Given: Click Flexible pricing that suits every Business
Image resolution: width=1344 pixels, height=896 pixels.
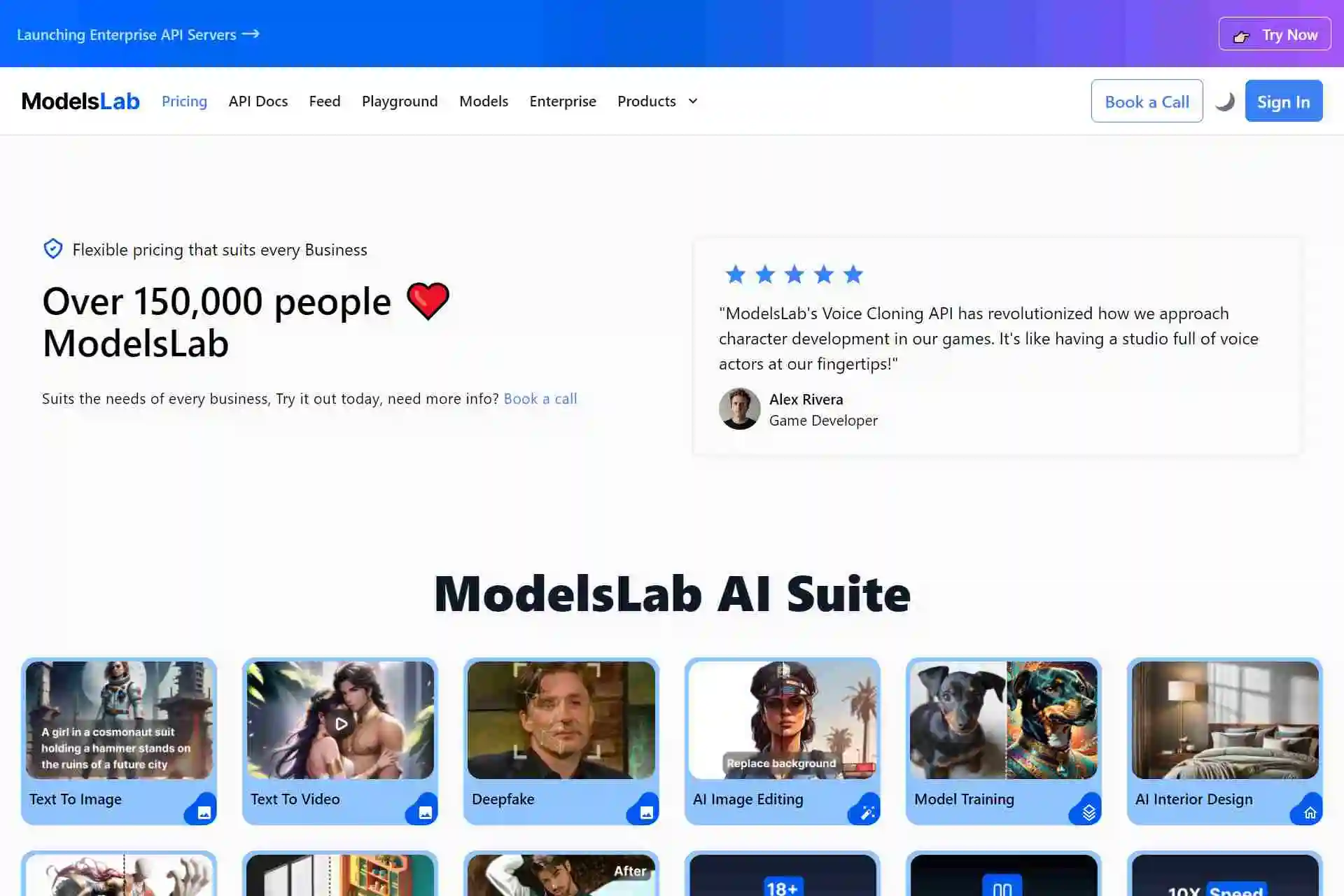Looking at the screenshot, I should (220, 249).
